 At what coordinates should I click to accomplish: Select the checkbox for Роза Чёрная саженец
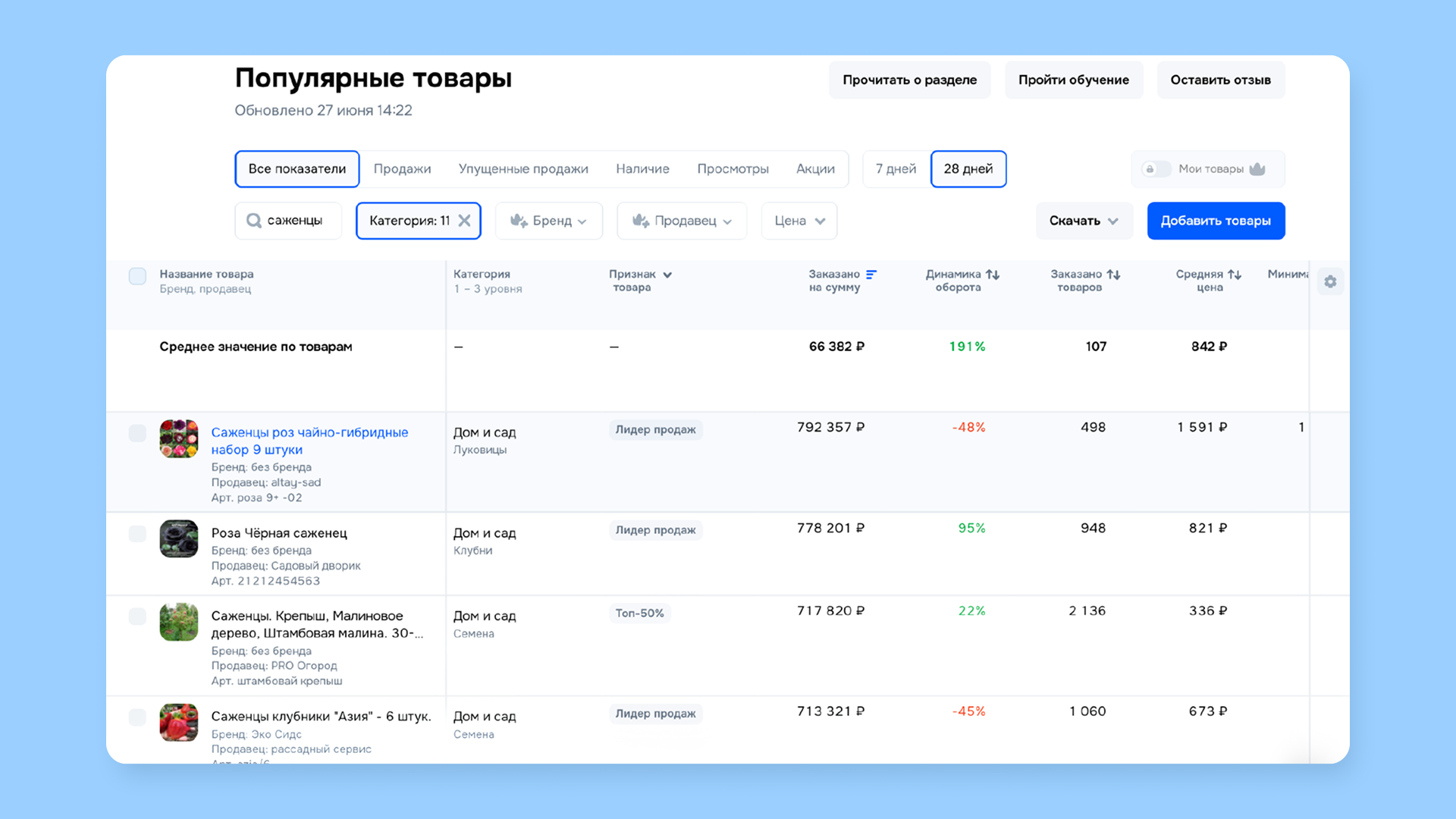click(137, 534)
